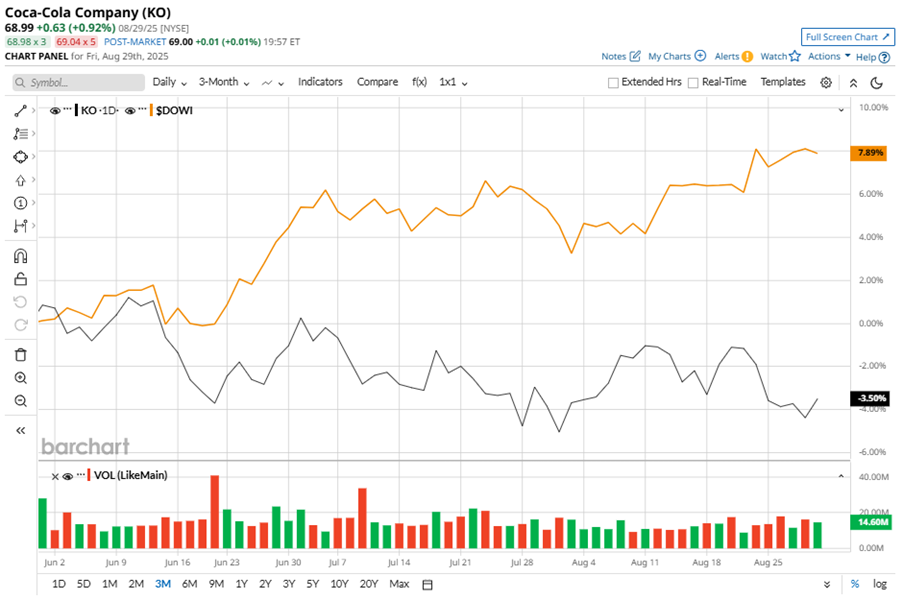
Task: Select the 20Y range button
Action: (x=369, y=584)
